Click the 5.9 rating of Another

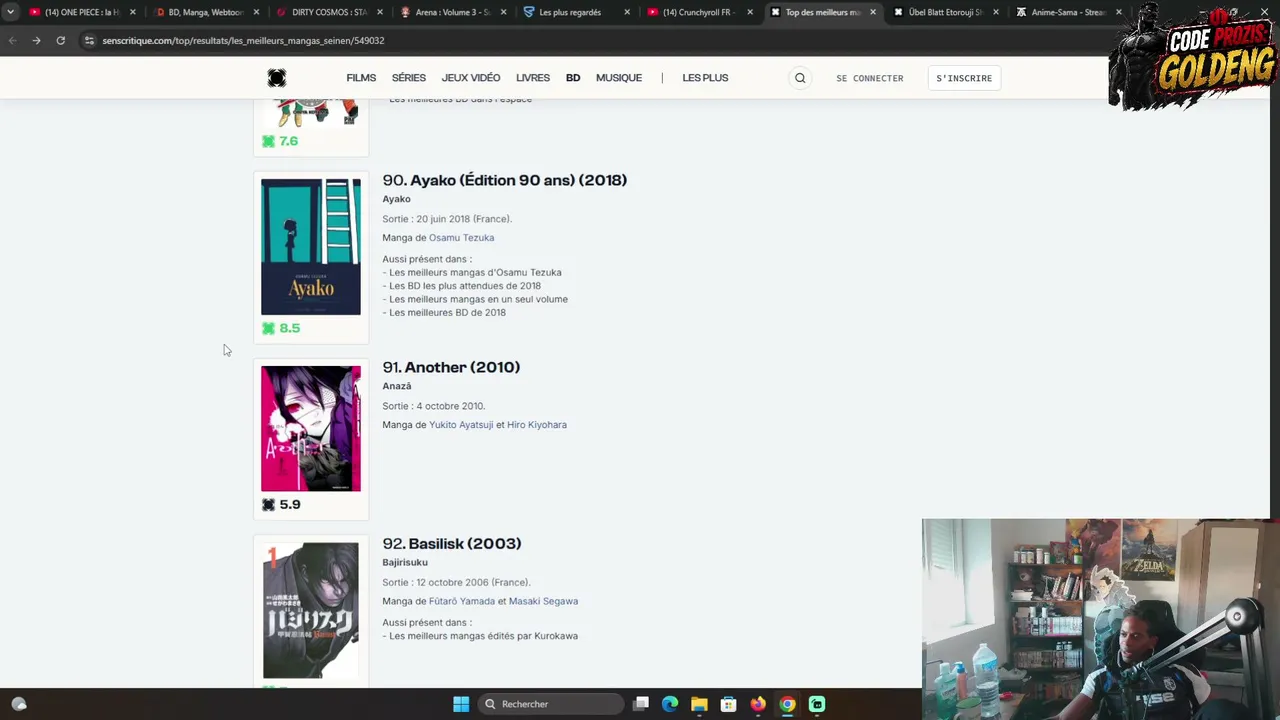281,505
